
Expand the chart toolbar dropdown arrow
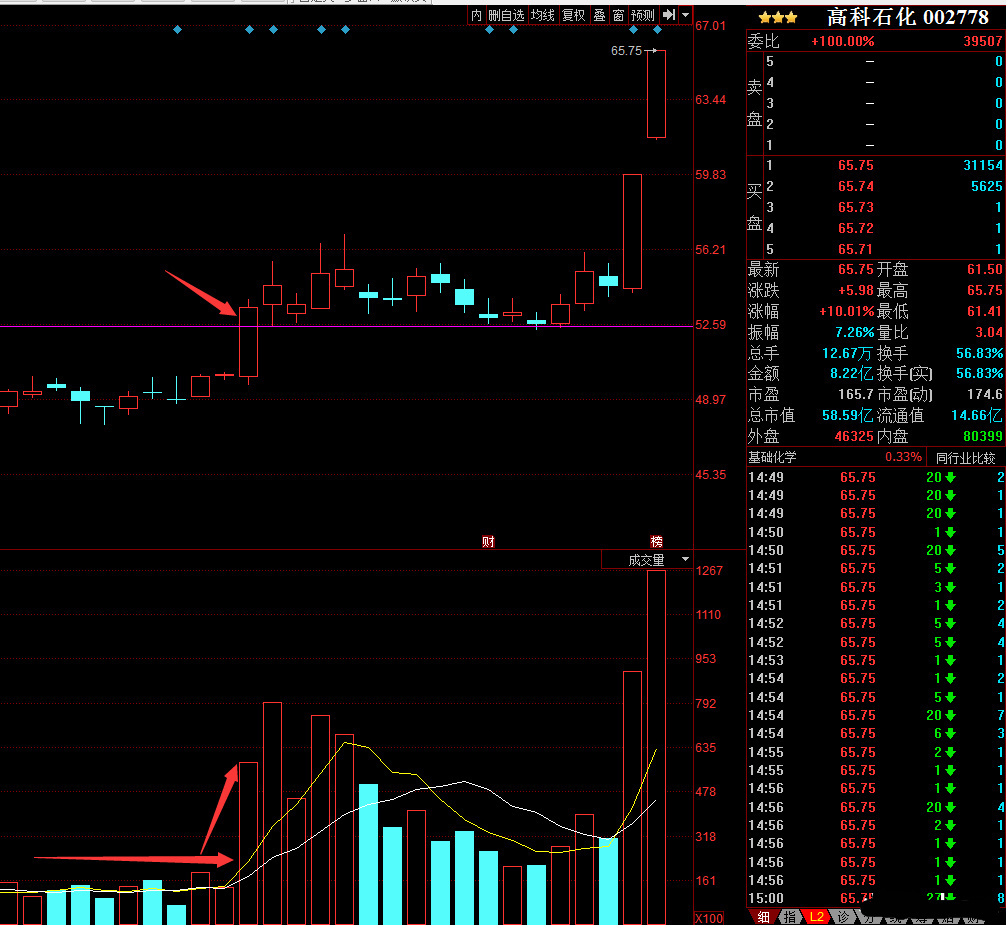(x=685, y=15)
